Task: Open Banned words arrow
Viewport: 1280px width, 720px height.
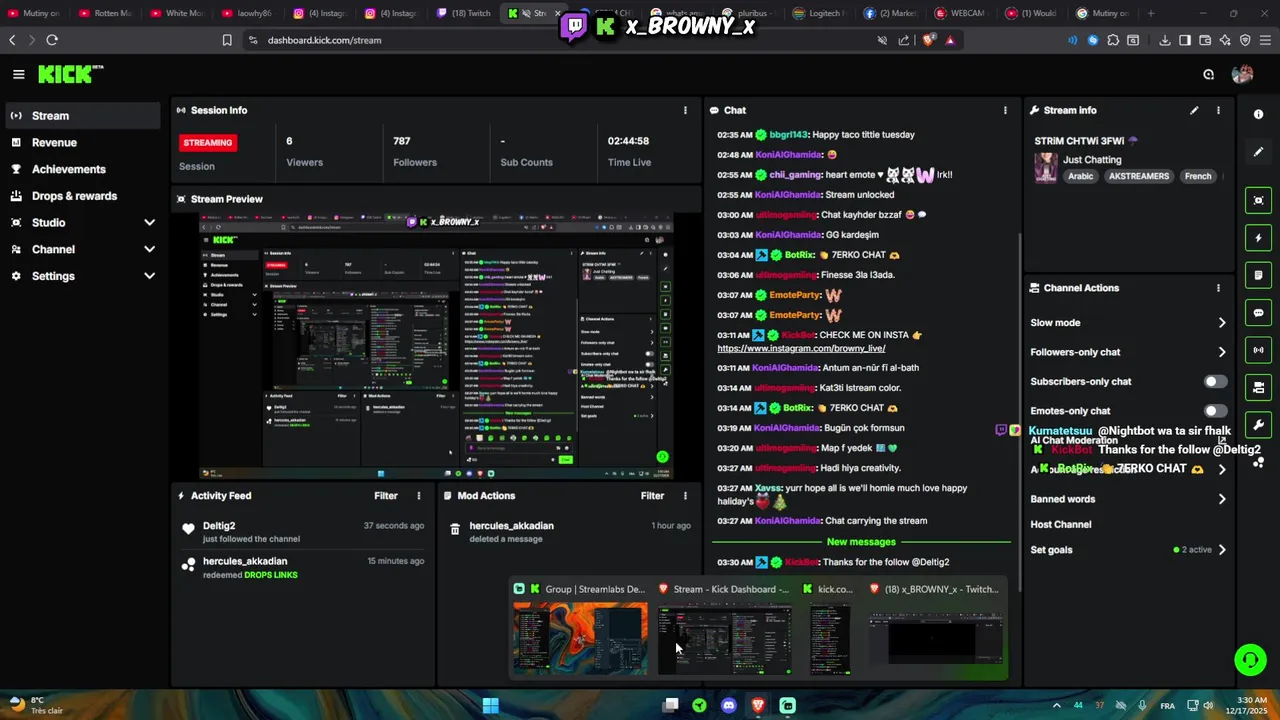Action: [1221, 499]
